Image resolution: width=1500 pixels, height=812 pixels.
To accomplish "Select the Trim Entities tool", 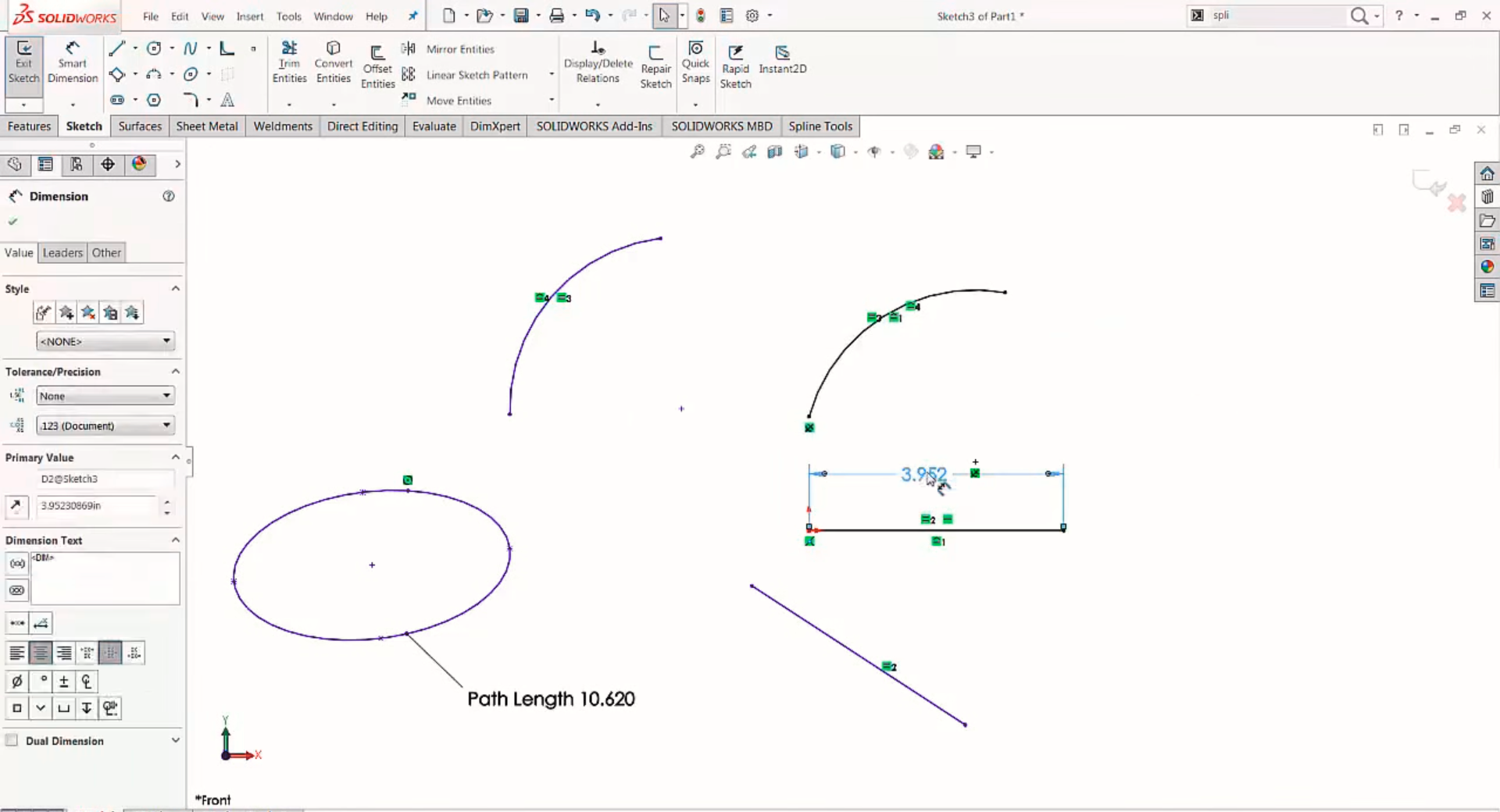I will point(289,62).
